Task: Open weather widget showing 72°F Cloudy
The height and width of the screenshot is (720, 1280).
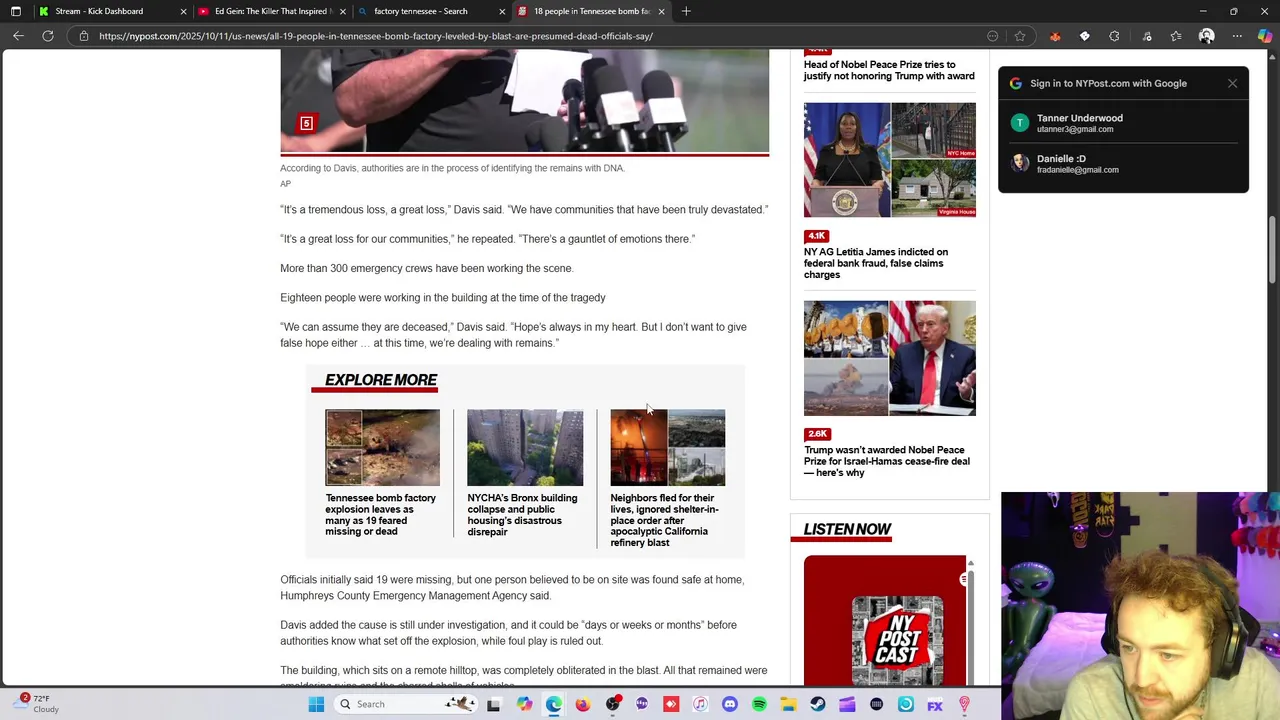Action: click(x=38, y=703)
